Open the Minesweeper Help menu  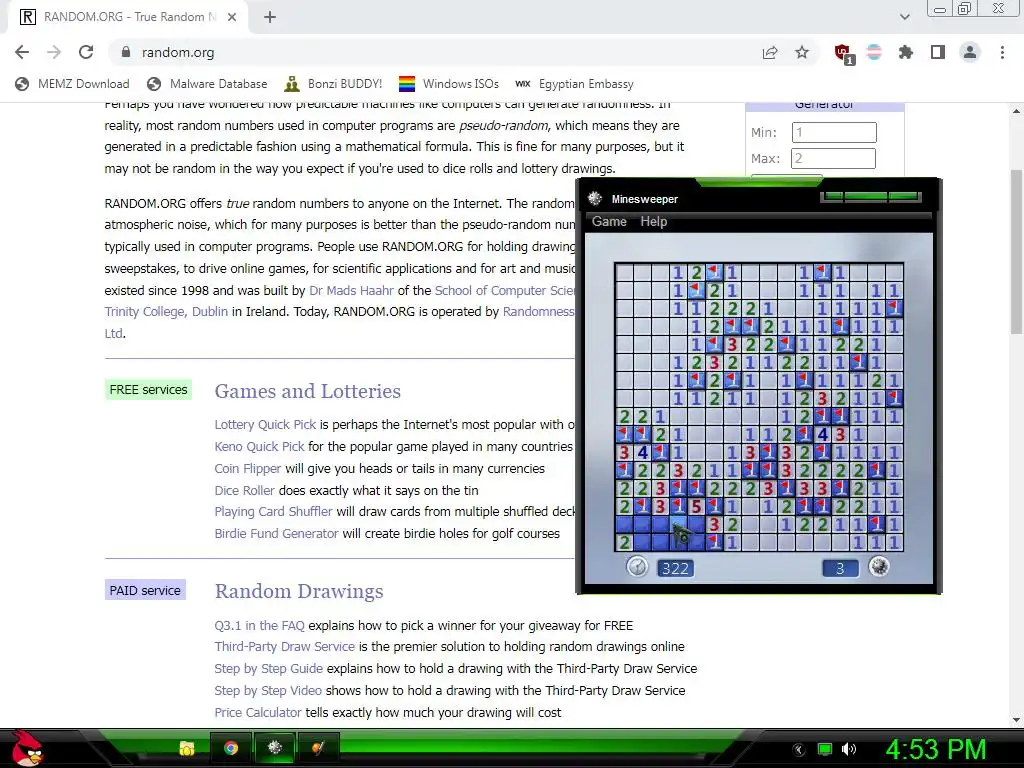point(653,221)
